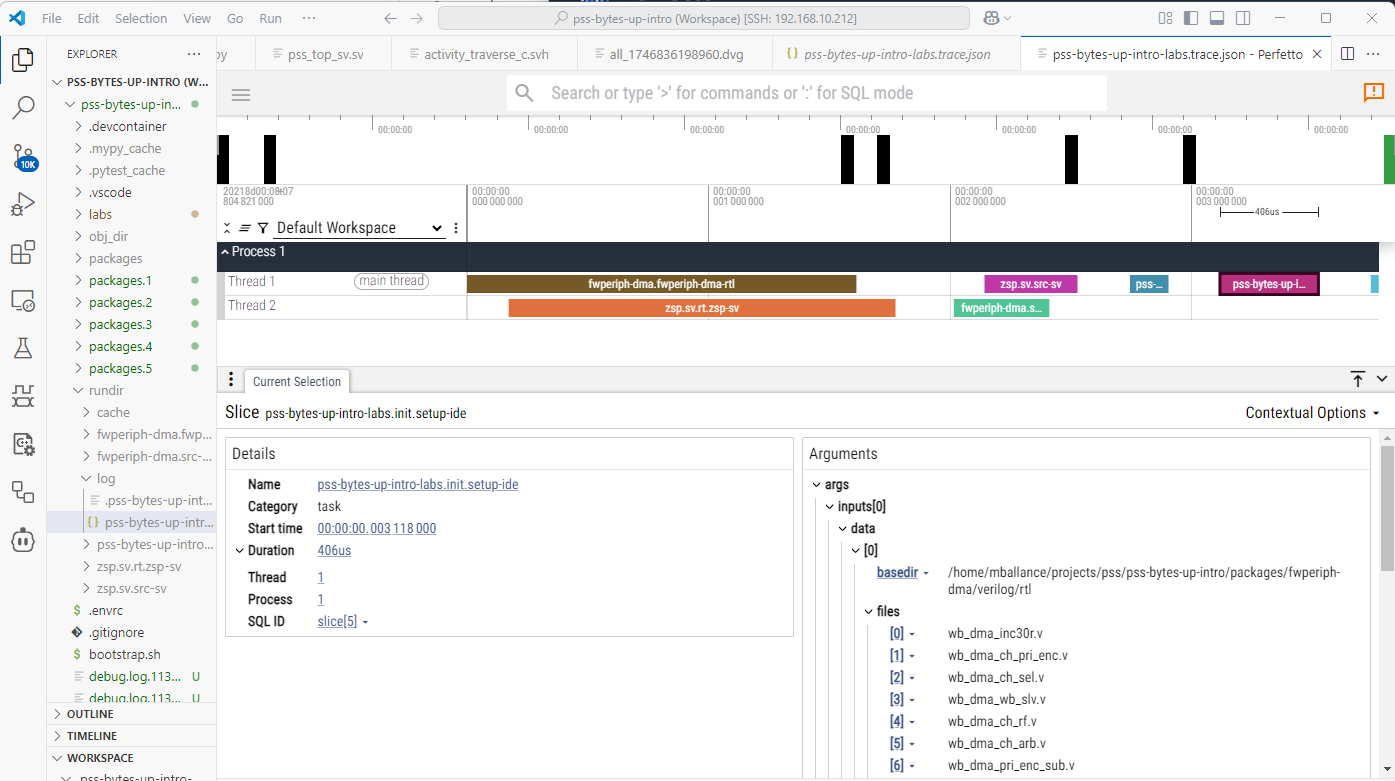The width and height of the screenshot is (1395, 781).
Task: Expand the OUTLINE section
Action: (x=90, y=714)
